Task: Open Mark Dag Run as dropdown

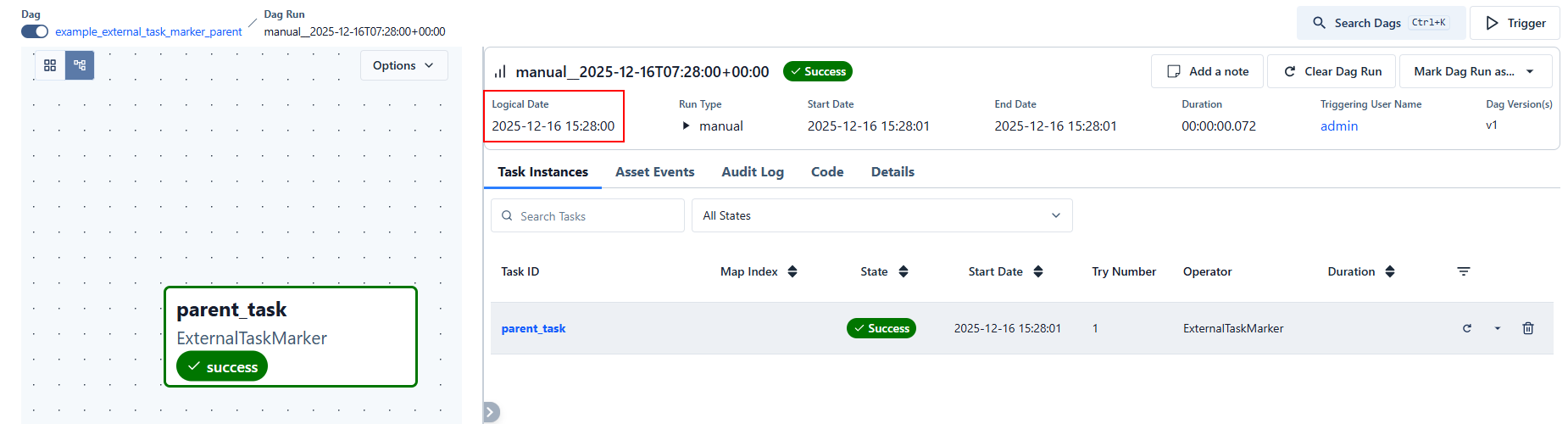Action: pyautogui.click(x=1476, y=71)
